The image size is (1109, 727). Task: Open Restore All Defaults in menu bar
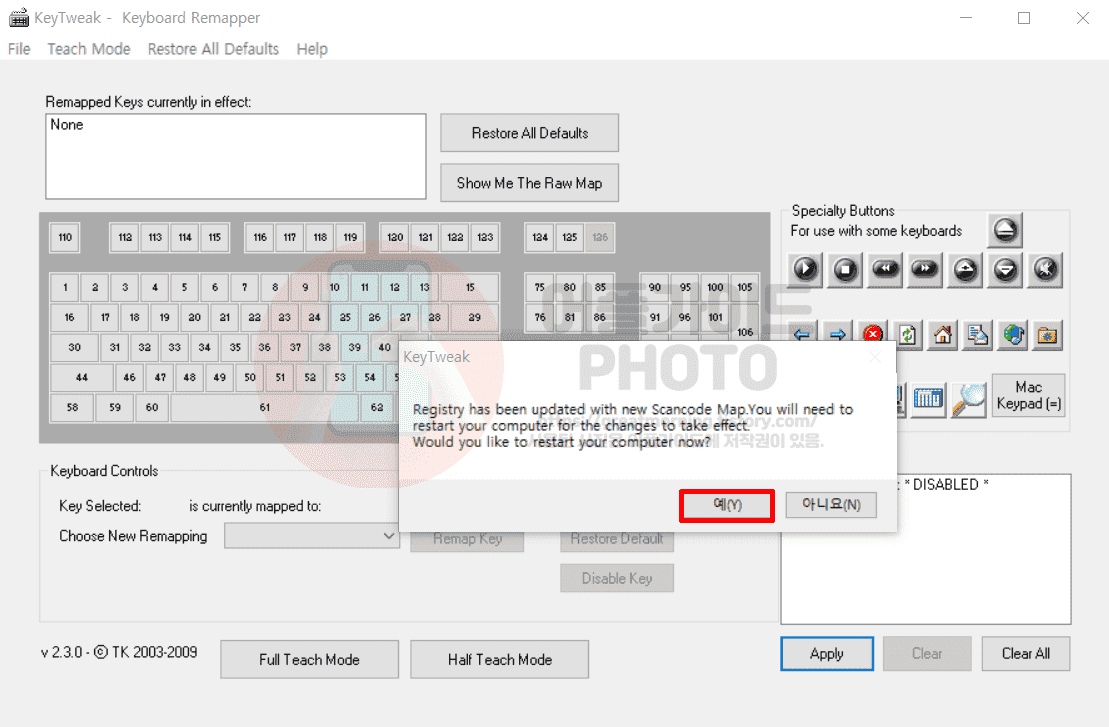[x=213, y=49]
